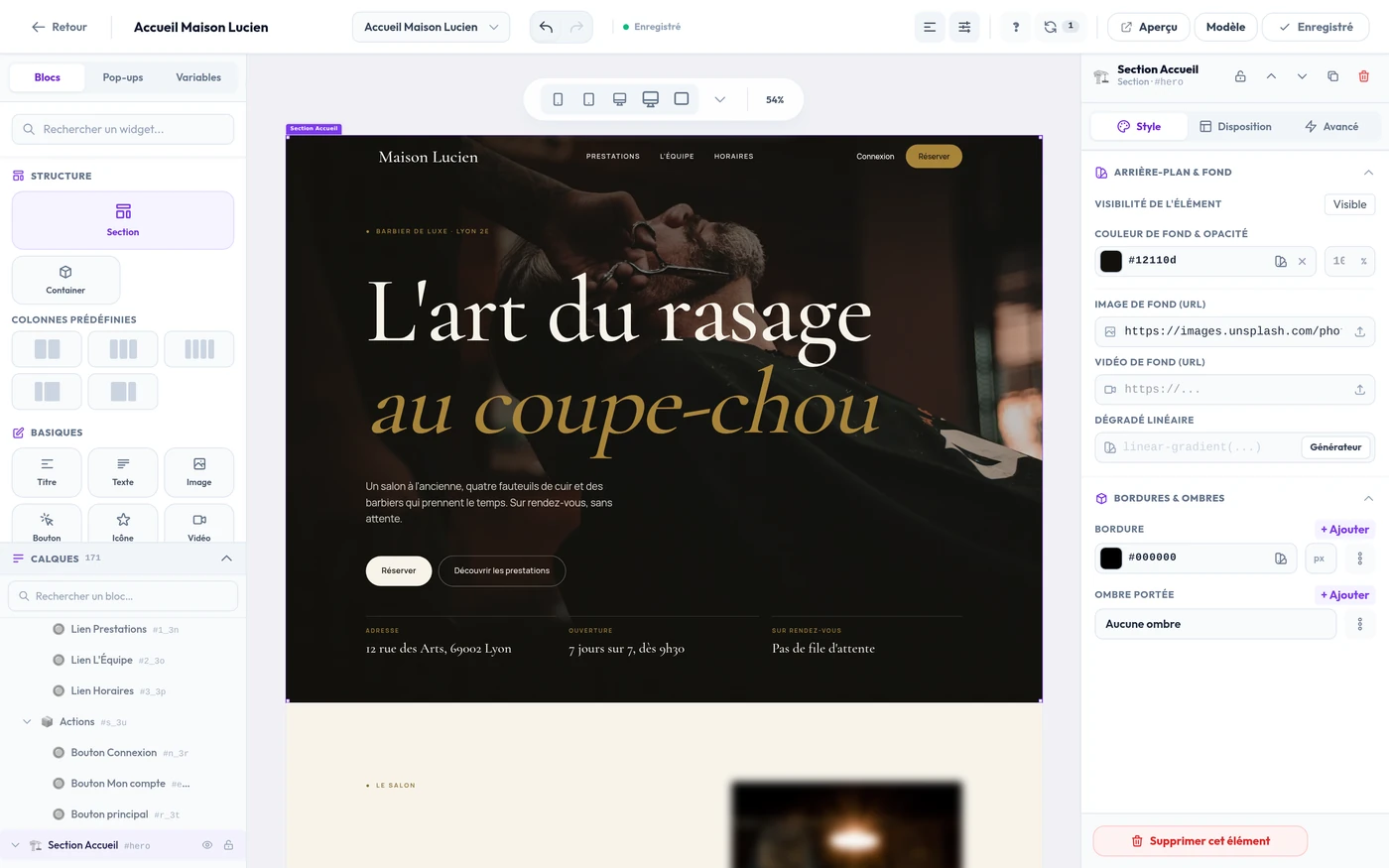Collapse the Bordures & Ombres section
The image size is (1389, 868).
pos(1368,498)
